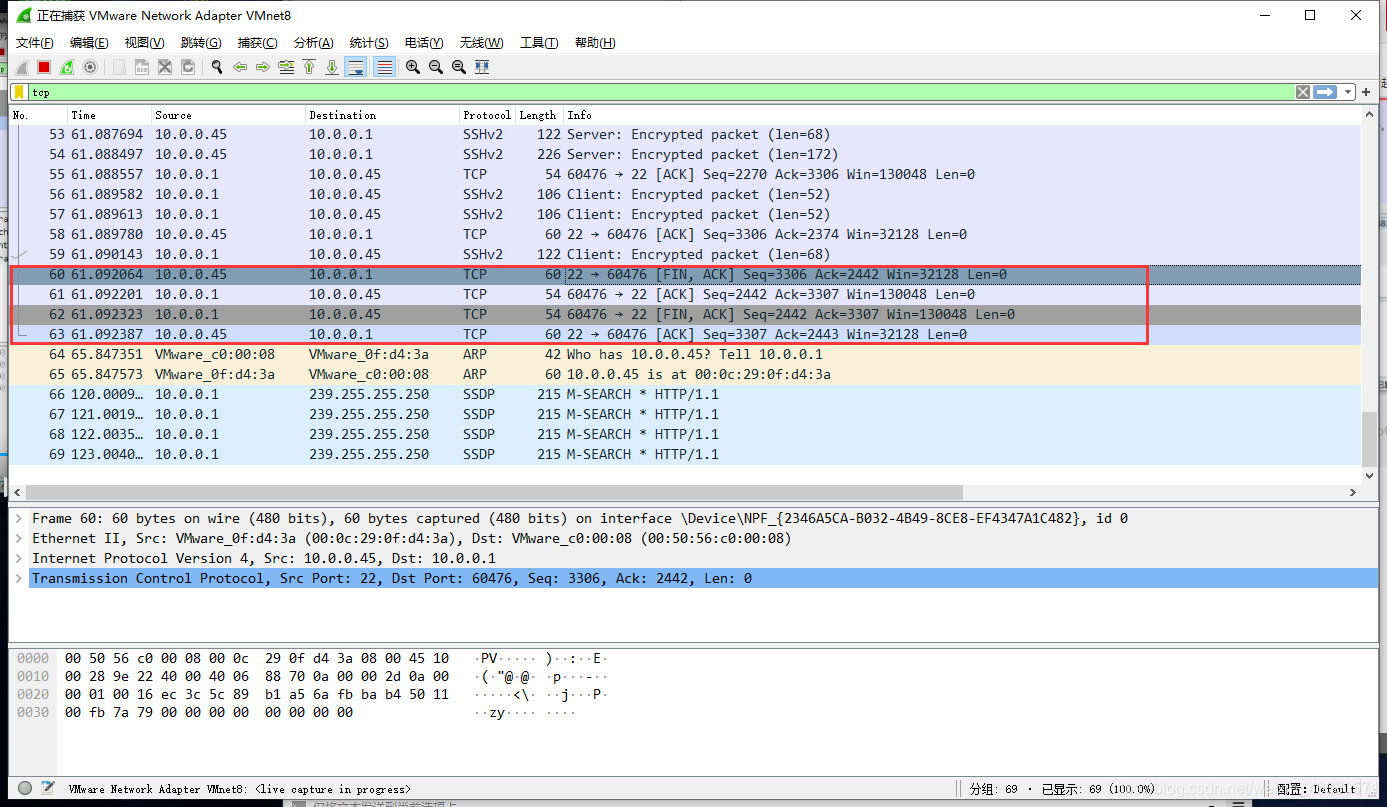
Task: Open the 文件(F) menu
Action: point(35,42)
